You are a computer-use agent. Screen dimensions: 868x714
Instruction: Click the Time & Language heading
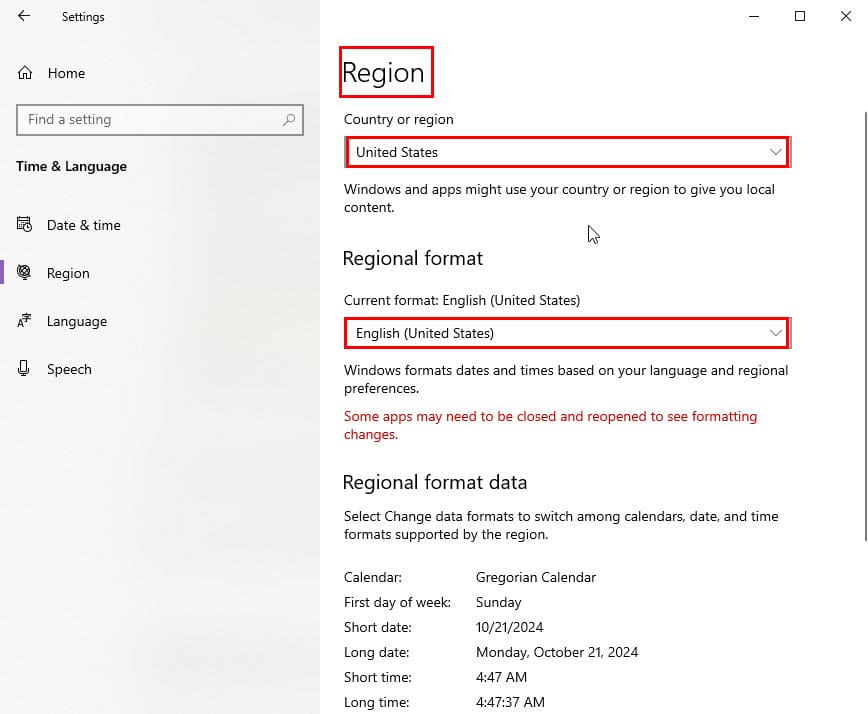pyautogui.click(x=71, y=167)
